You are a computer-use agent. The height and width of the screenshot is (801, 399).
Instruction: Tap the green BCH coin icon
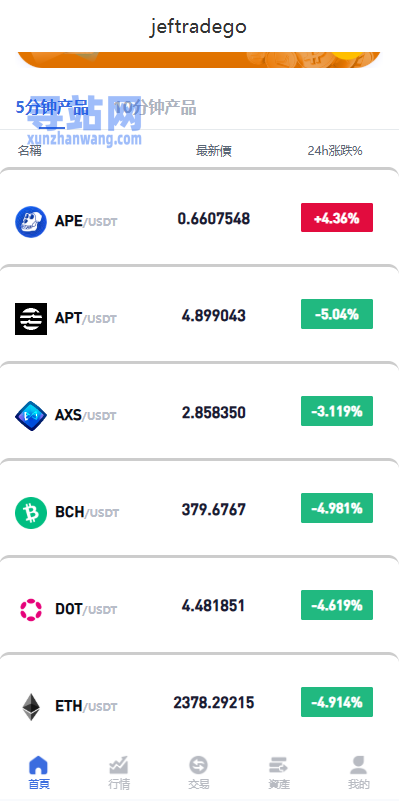click(x=31, y=513)
